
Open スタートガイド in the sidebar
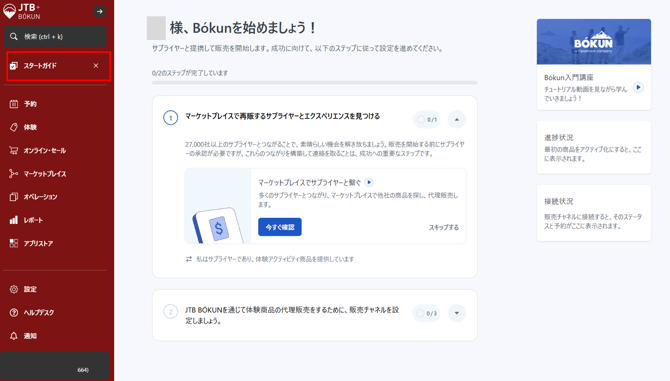59,66
